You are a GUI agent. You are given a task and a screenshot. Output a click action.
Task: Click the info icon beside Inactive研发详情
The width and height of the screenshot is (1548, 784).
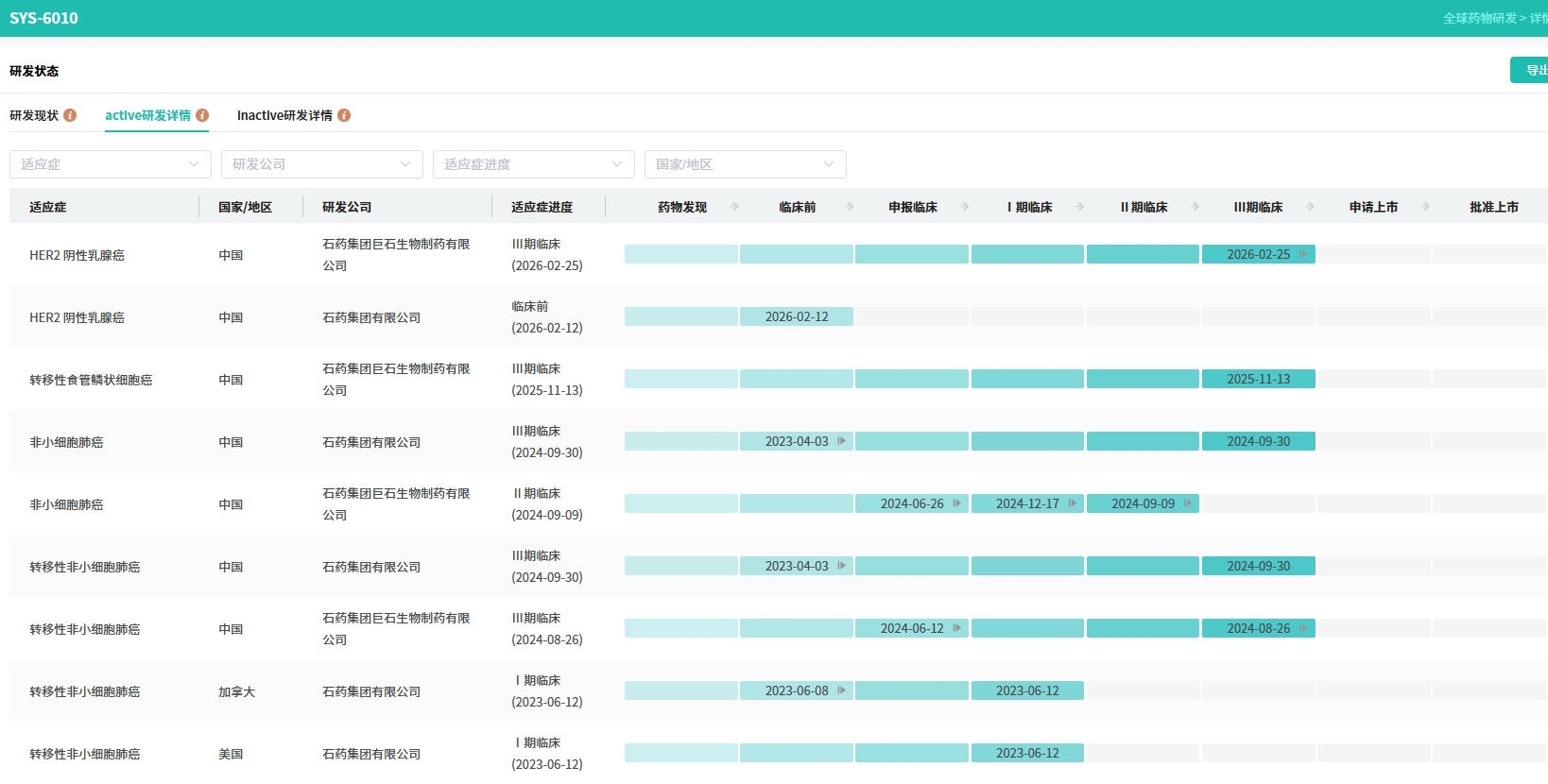tap(344, 115)
